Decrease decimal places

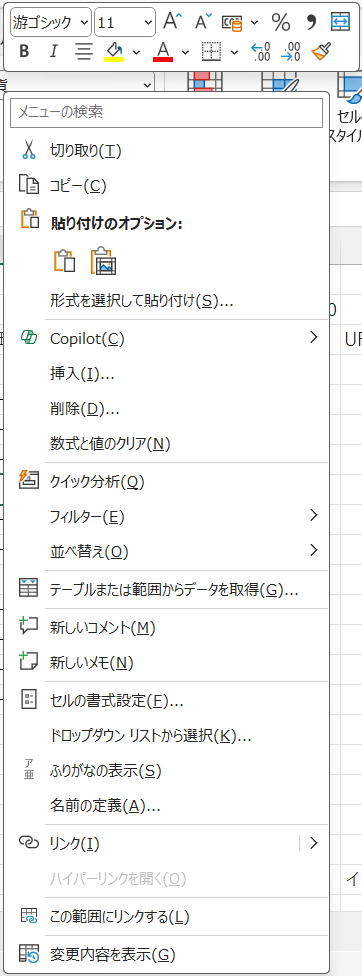click(x=290, y=52)
